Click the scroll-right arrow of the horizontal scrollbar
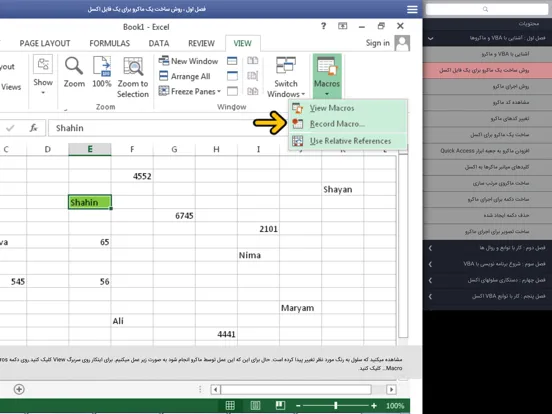Screen dimensions: 552x414 (x=391, y=389)
